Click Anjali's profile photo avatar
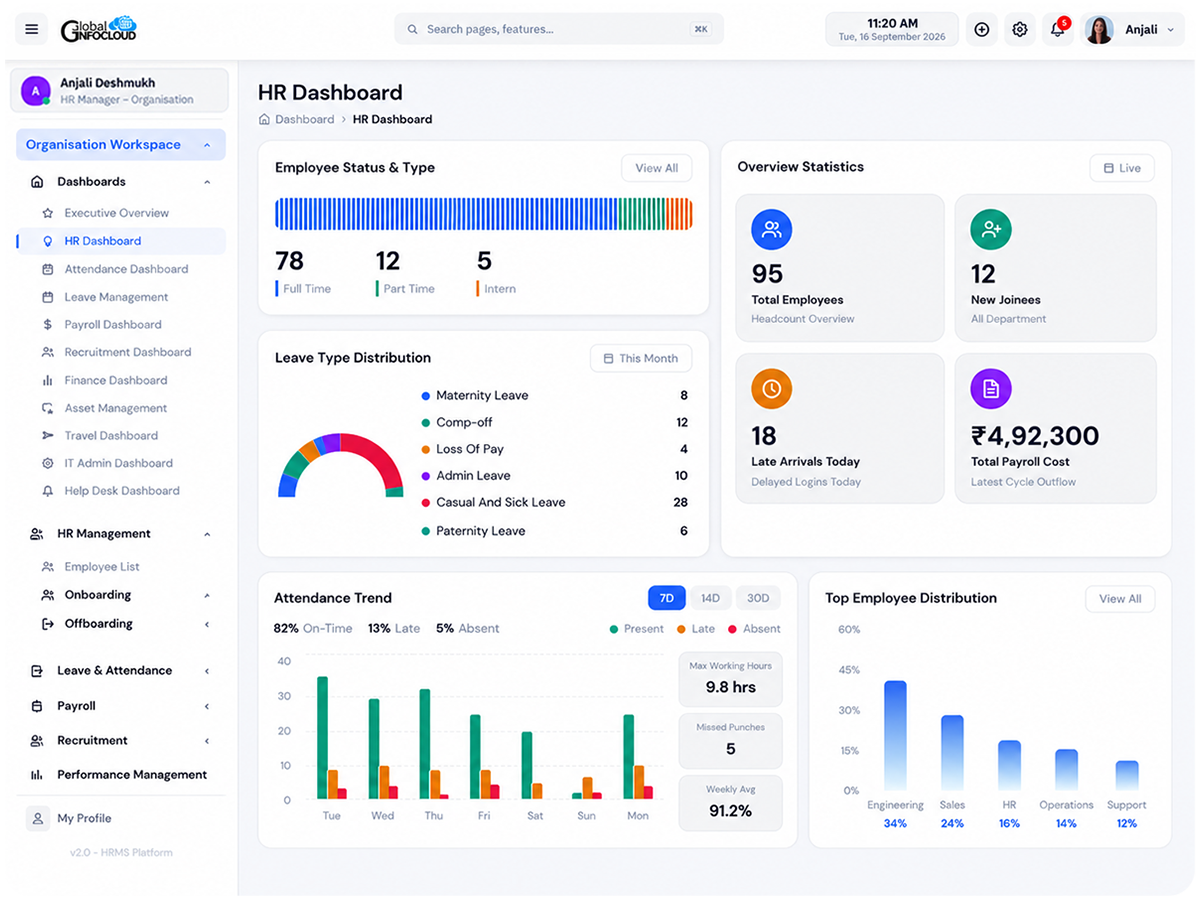 tap(1099, 30)
